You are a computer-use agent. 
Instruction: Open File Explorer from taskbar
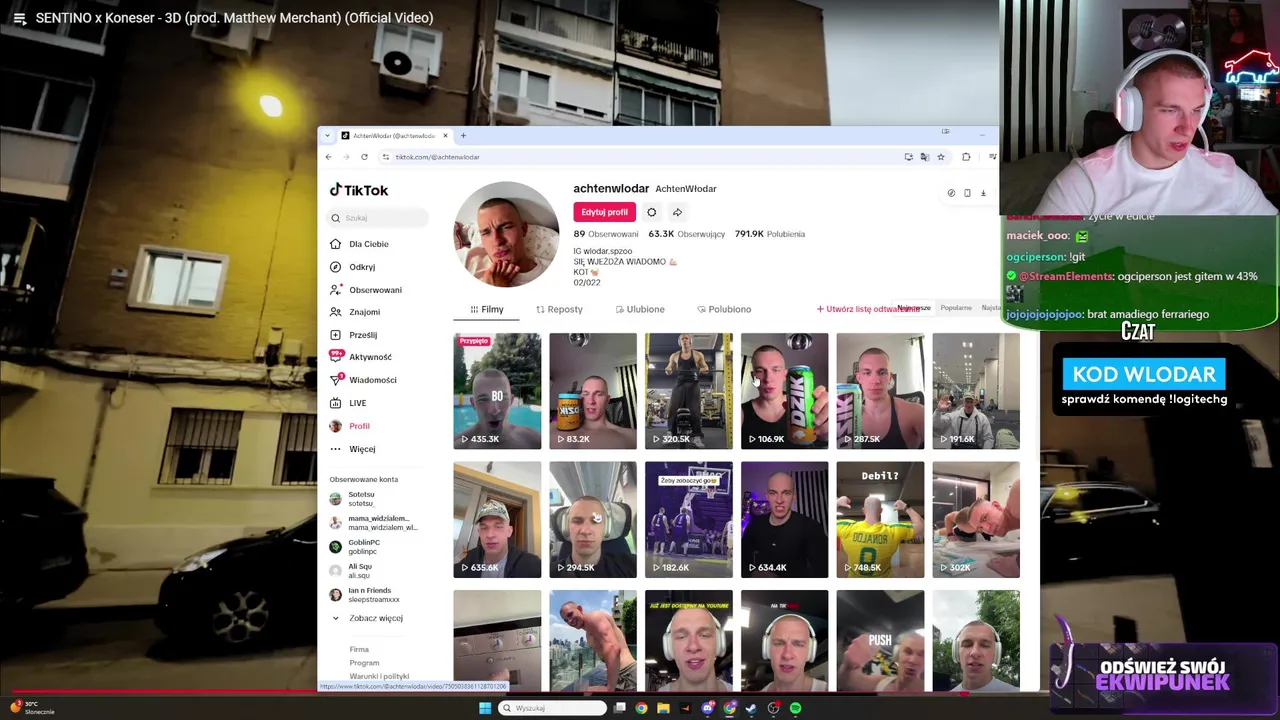(x=663, y=708)
